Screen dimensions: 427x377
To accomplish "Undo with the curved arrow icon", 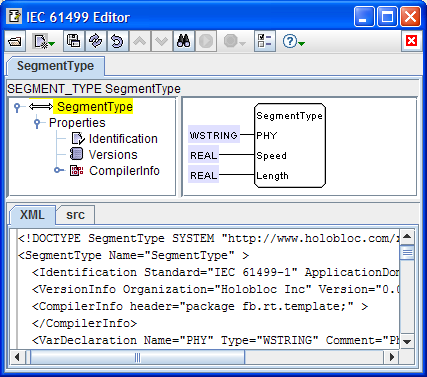I will click(117, 41).
